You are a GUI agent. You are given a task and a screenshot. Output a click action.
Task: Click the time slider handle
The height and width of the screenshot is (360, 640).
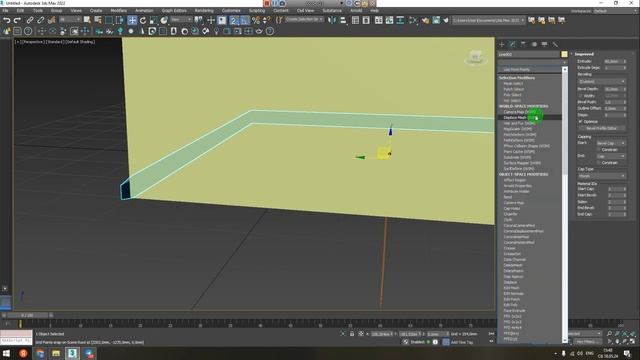27,315
